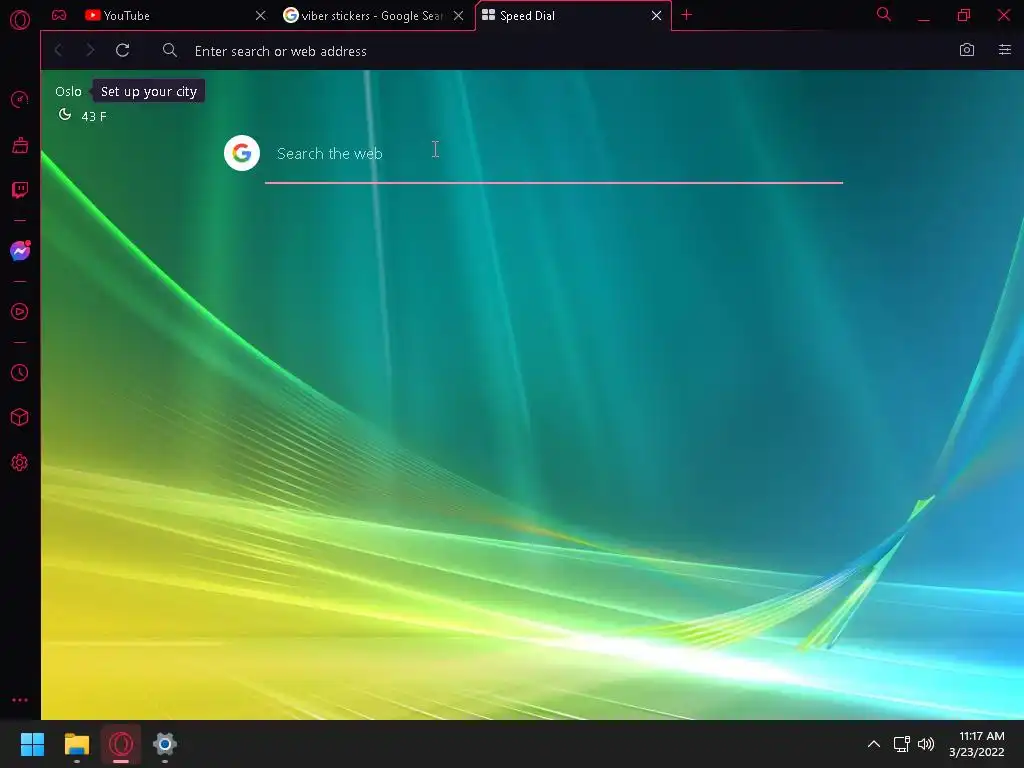Viewport: 1024px width, 768px height.
Task: Open GX Corner gamepad icon
Action: click(x=59, y=15)
